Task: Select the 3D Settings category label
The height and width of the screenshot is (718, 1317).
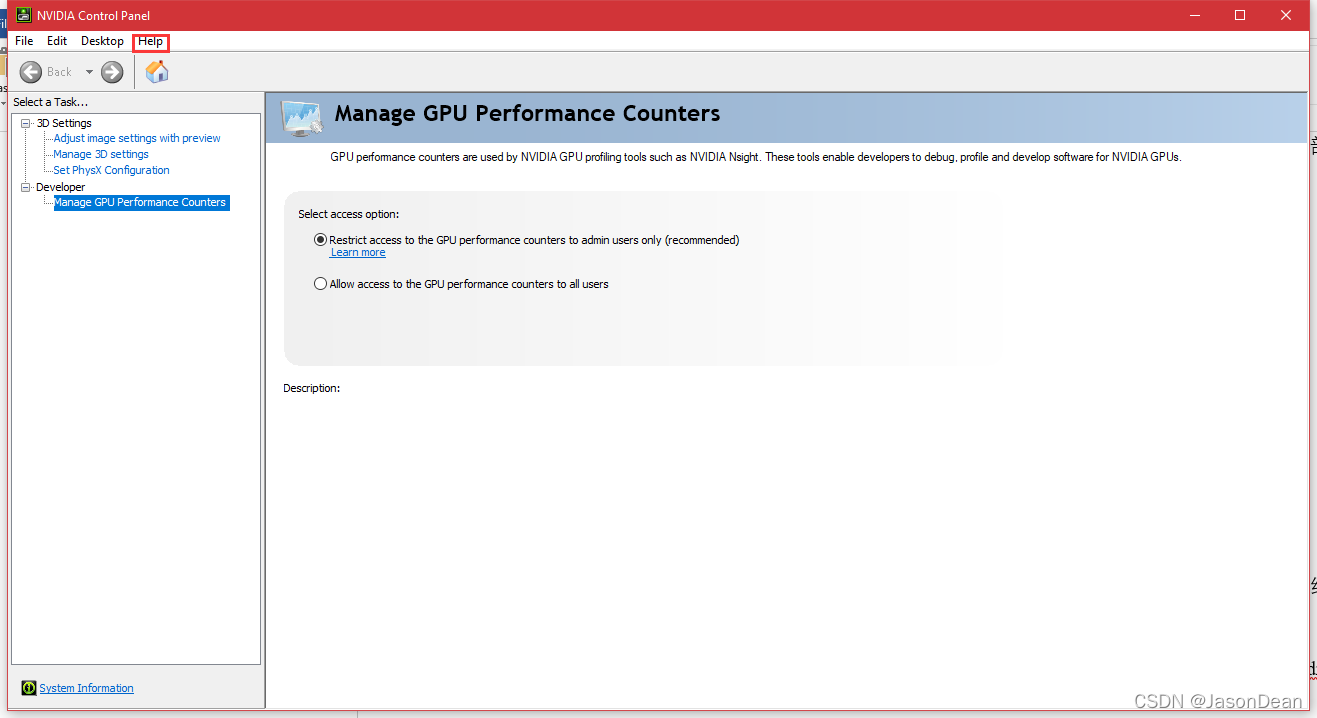Action: coord(64,123)
